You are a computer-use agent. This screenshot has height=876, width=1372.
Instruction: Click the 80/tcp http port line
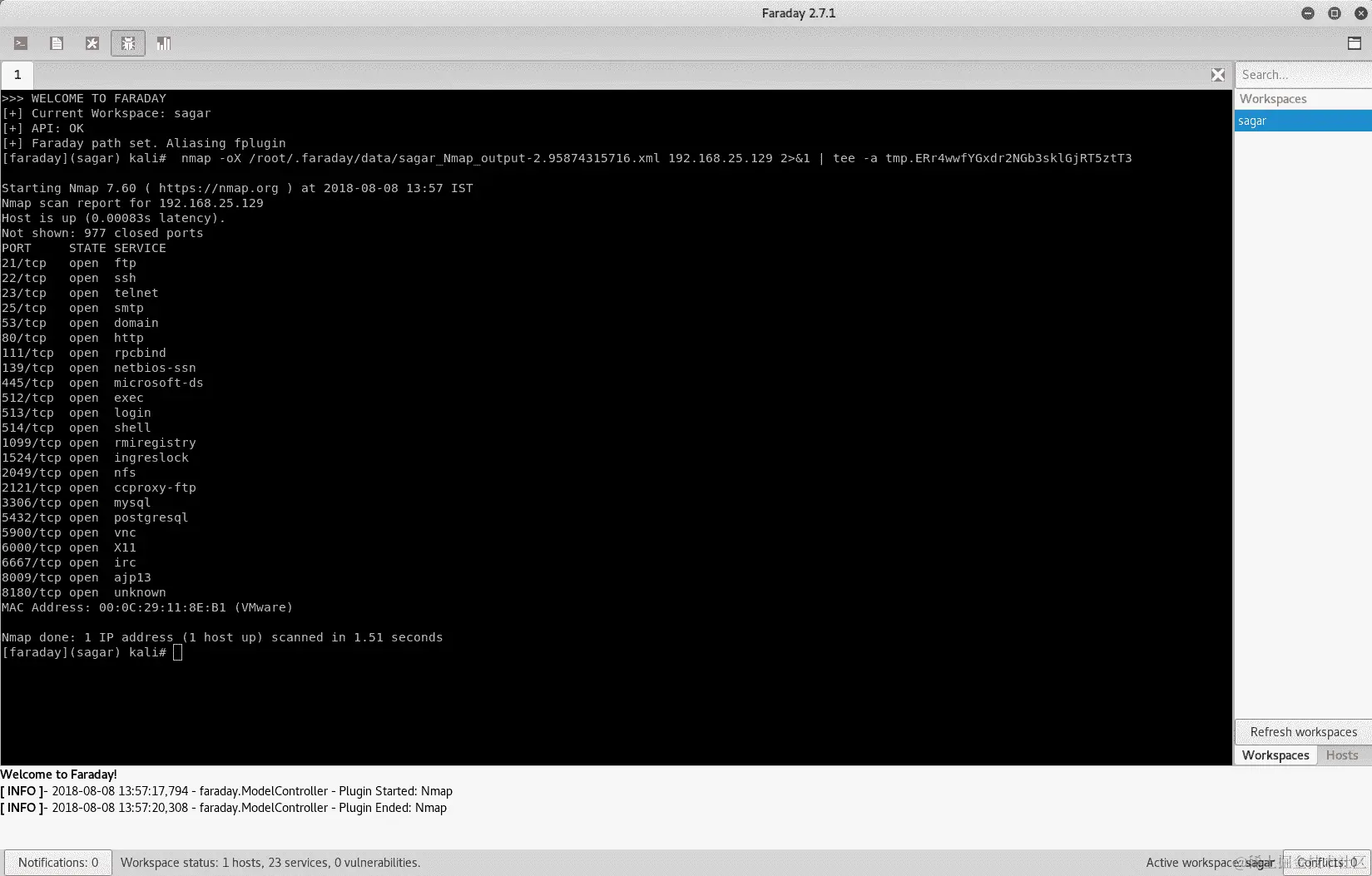72,338
